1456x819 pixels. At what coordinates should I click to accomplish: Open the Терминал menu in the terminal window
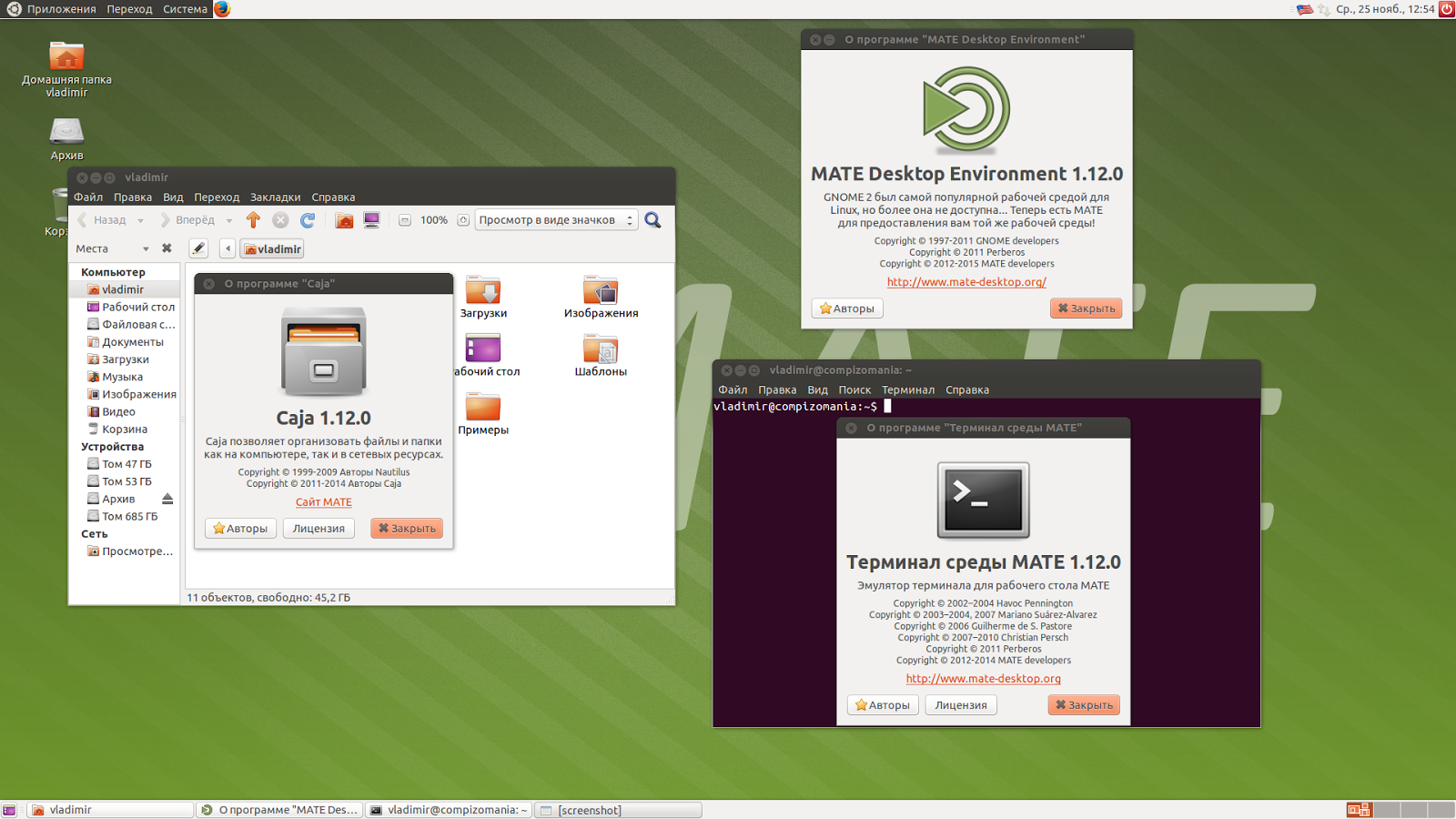pyautogui.click(x=909, y=389)
